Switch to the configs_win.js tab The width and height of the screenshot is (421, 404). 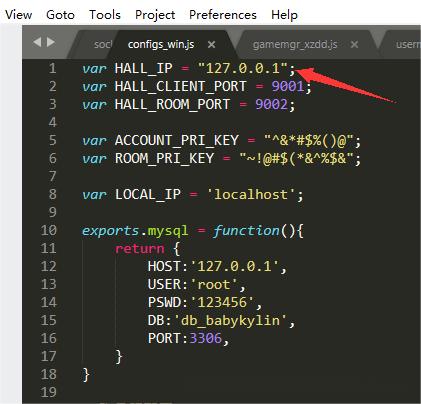[161, 44]
